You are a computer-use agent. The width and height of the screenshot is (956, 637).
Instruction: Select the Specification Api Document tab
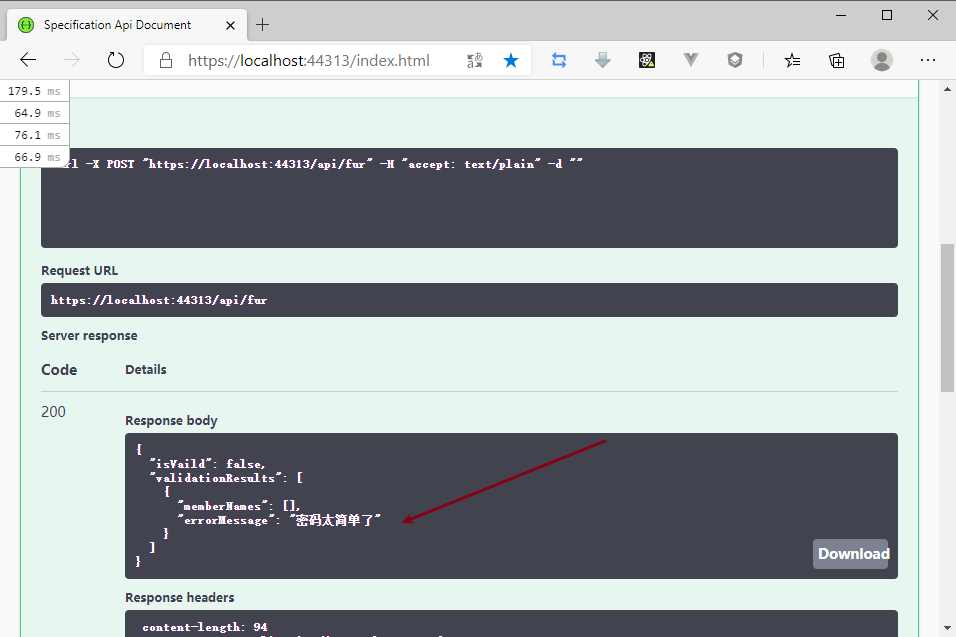(x=117, y=24)
